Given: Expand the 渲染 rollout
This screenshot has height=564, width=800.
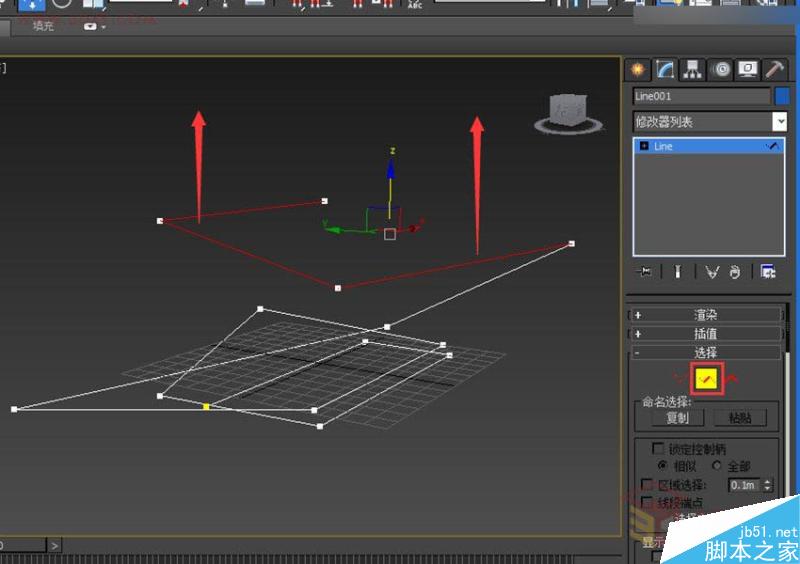Looking at the screenshot, I should click(706, 315).
